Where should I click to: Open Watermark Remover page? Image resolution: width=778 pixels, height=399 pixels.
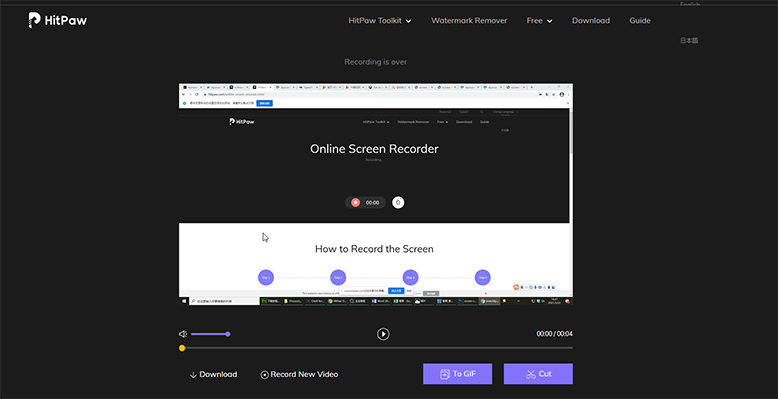[469, 21]
